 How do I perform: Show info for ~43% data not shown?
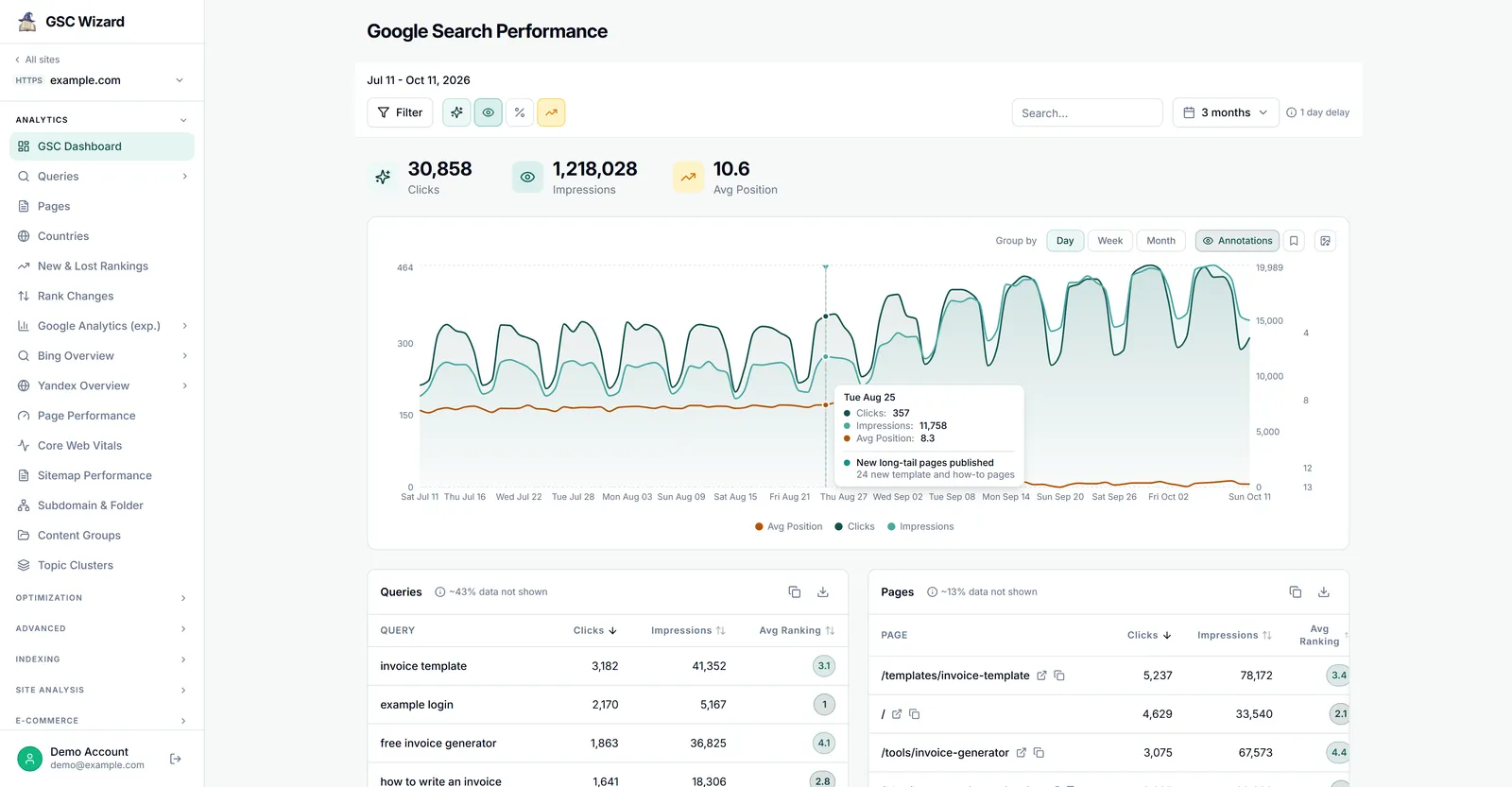440,592
